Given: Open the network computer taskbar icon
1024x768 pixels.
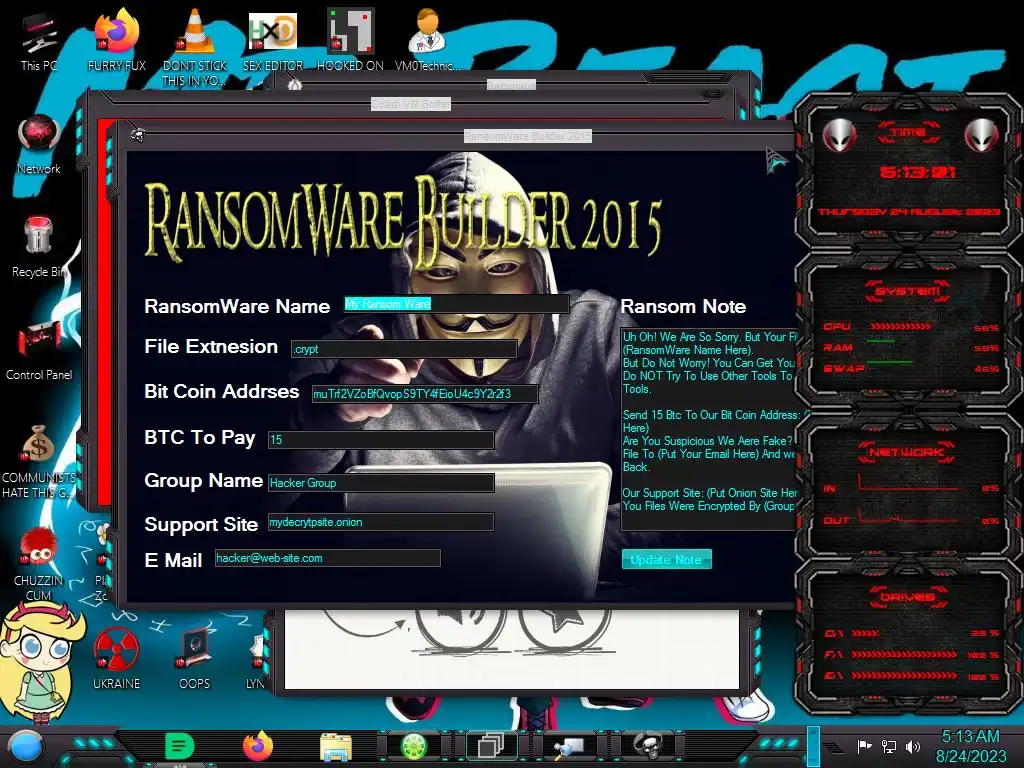Looking at the screenshot, I should click(x=569, y=746).
